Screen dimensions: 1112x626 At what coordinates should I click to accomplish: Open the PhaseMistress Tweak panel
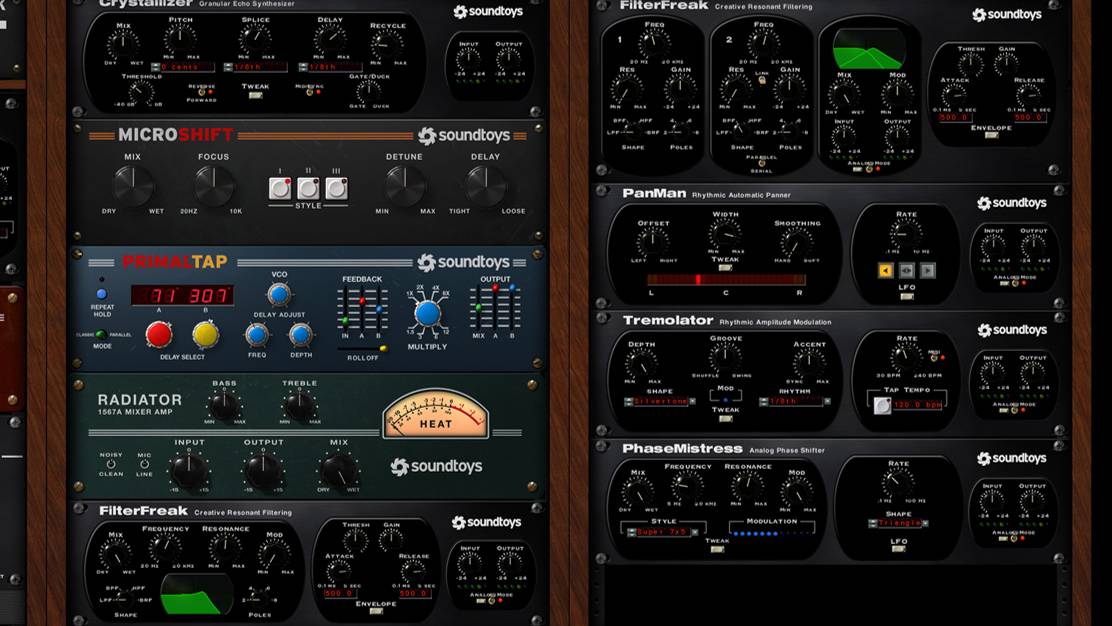(717, 549)
